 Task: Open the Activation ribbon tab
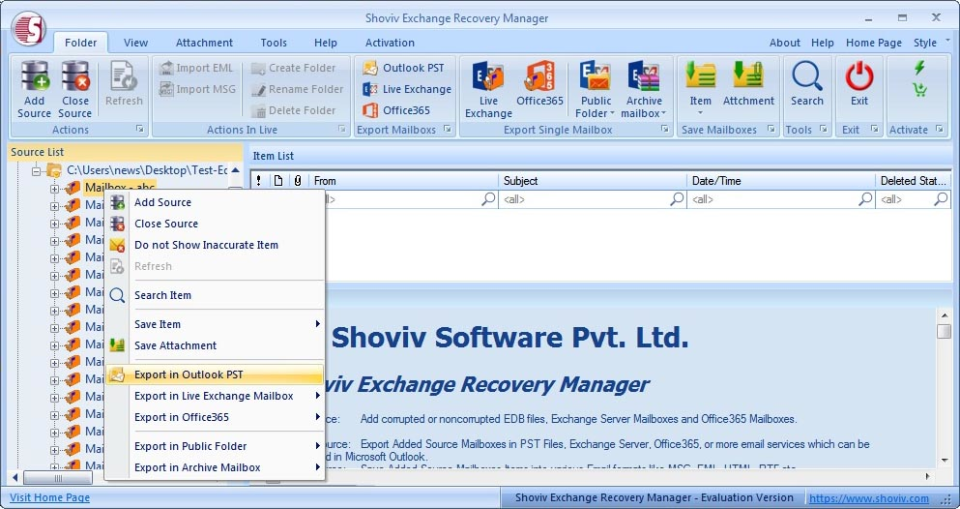[389, 42]
